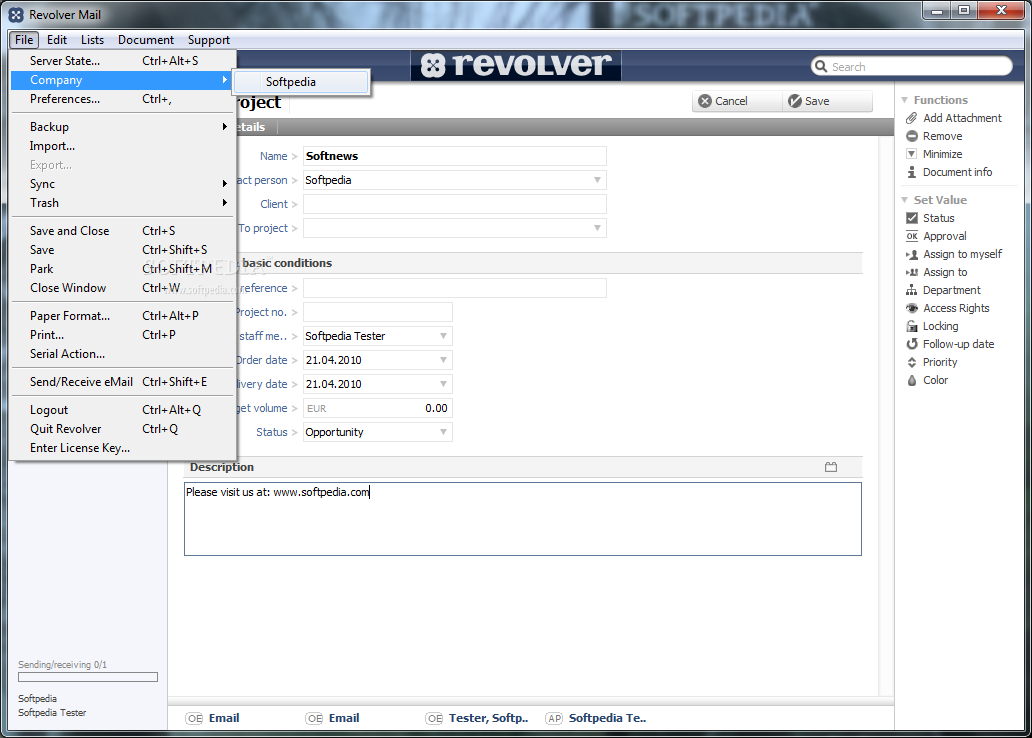This screenshot has height=738, width=1032.
Task: Click the Assign to icon
Action: coord(912,272)
